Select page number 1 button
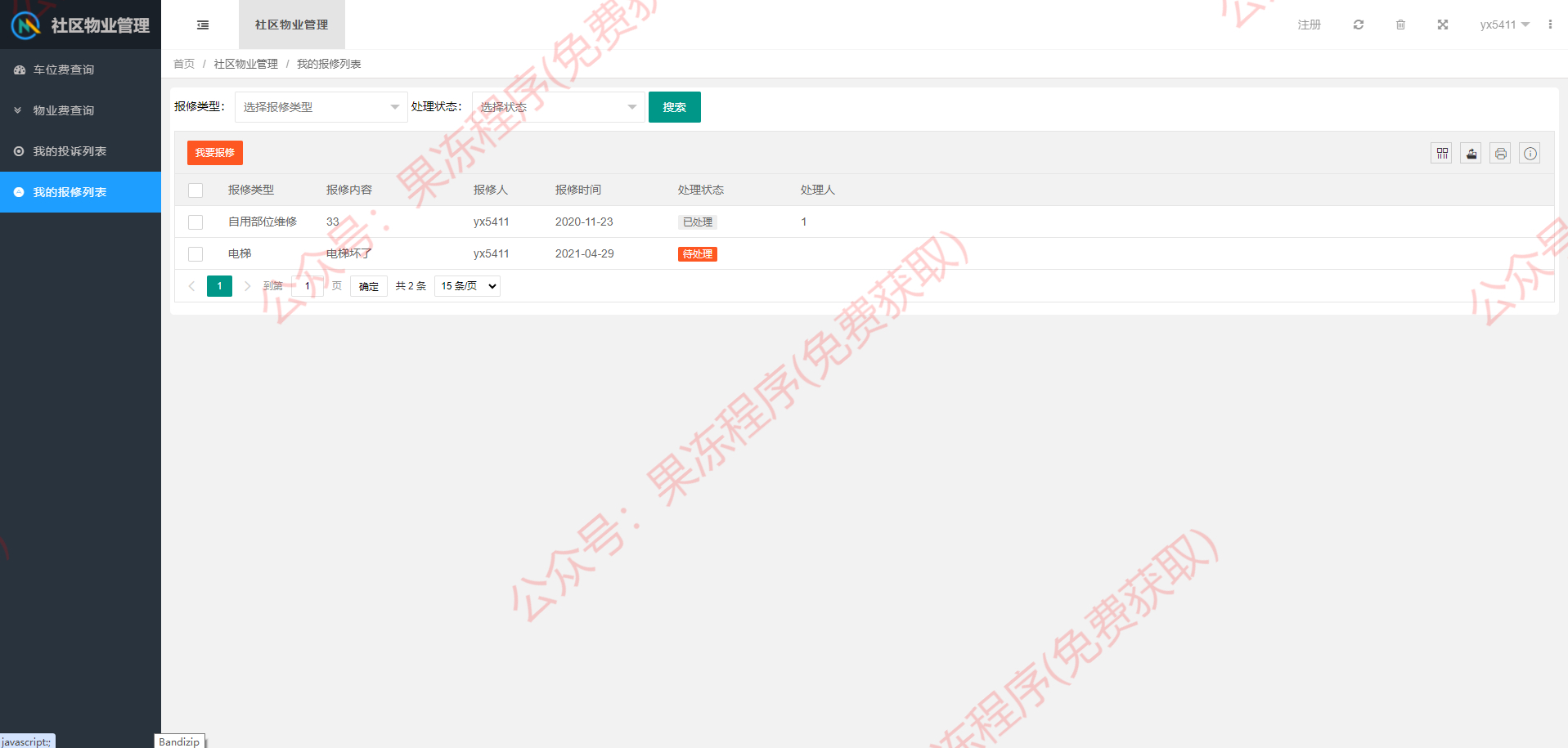Image resolution: width=1568 pixels, height=748 pixels. tap(219, 286)
